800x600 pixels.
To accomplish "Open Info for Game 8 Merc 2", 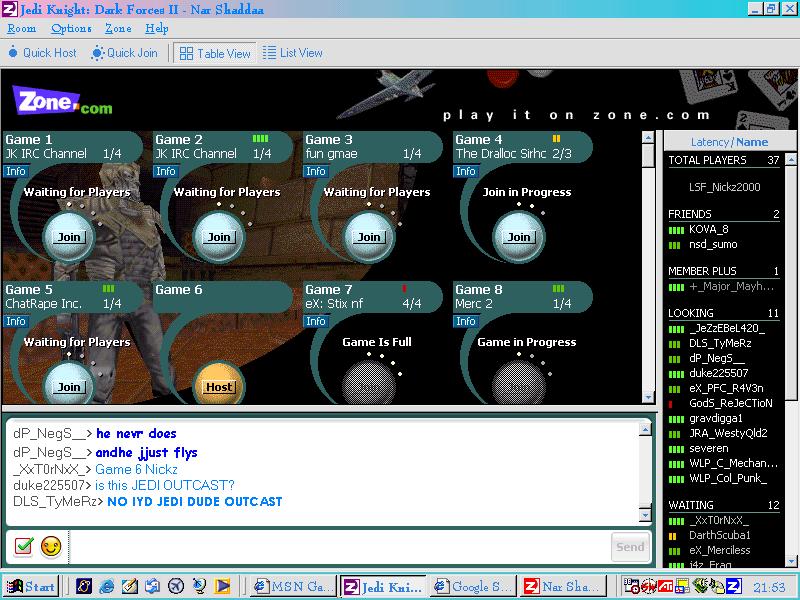I will pyautogui.click(x=465, y=321).
